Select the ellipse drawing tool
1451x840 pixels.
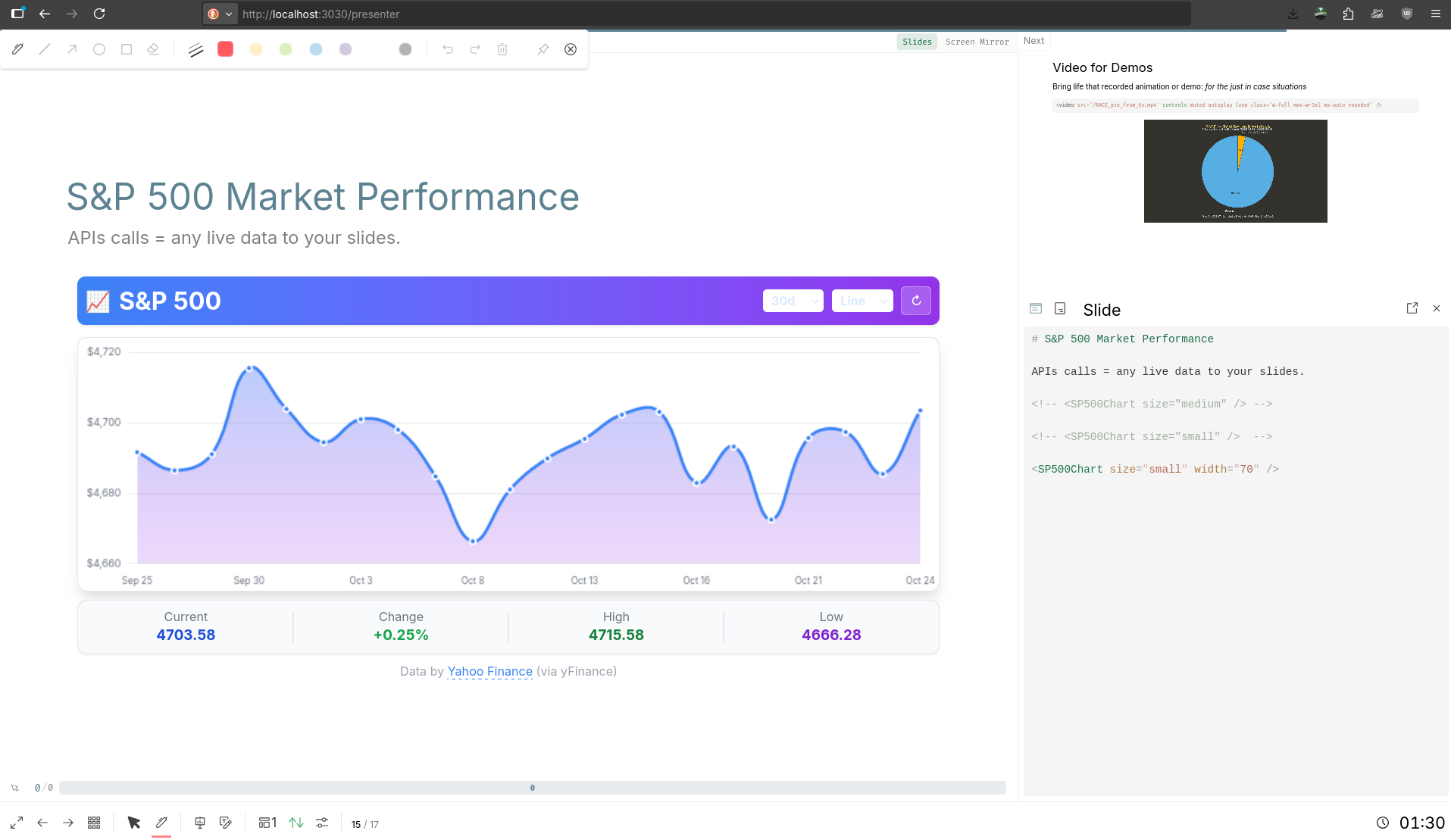[x=99, y=49]
